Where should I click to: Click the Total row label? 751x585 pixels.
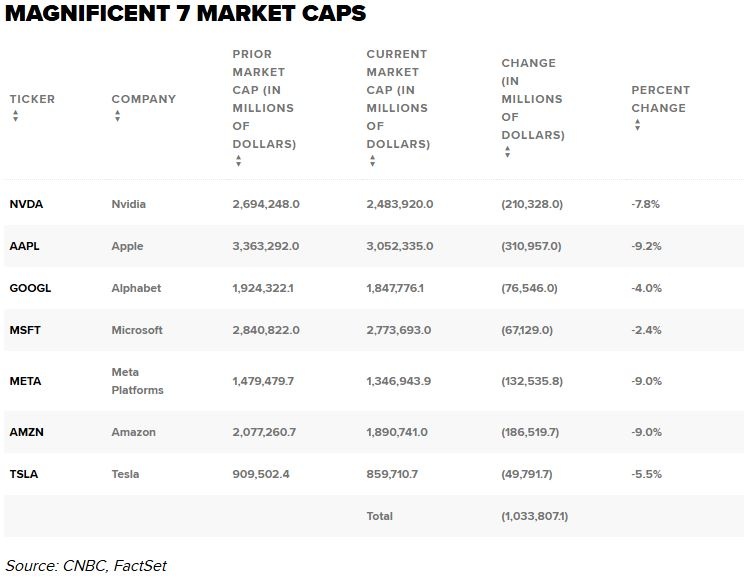380,516
